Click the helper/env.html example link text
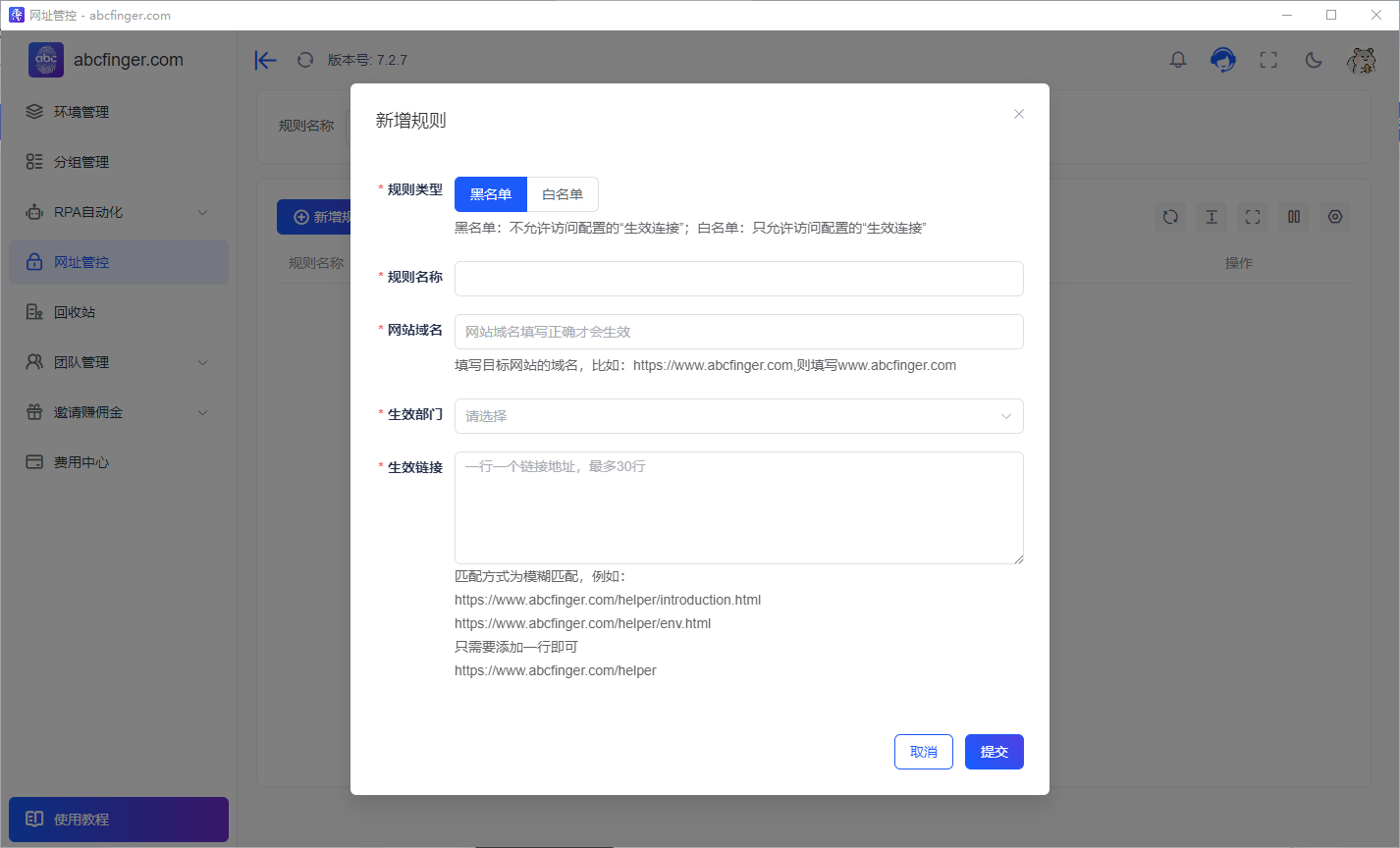The height and width of the screenshot is (848, 1400). point(583,623)
